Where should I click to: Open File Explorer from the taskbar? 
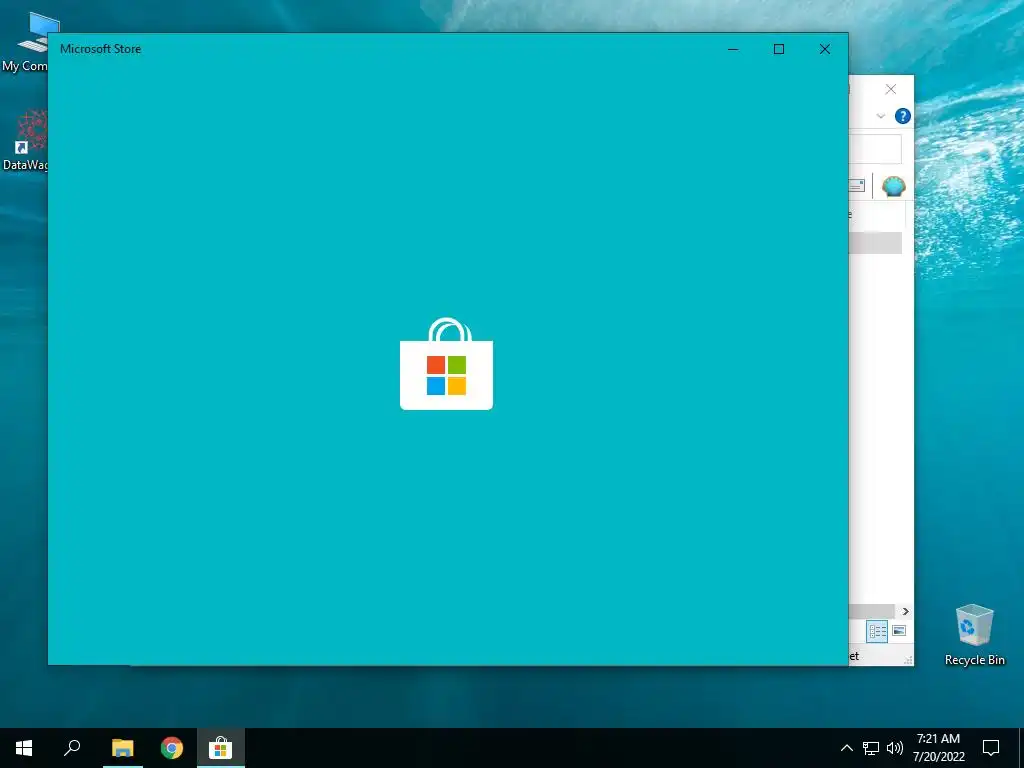(x=123, y=748)
